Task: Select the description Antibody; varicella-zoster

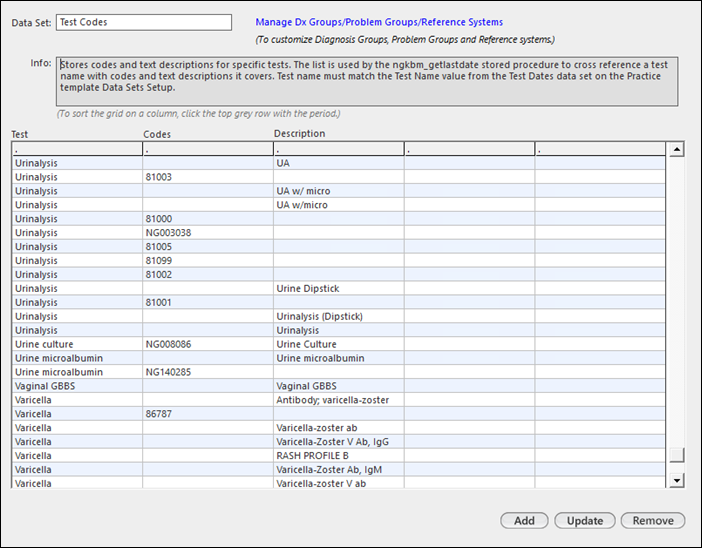Action: pyautogui.click(x=338, y=400)
